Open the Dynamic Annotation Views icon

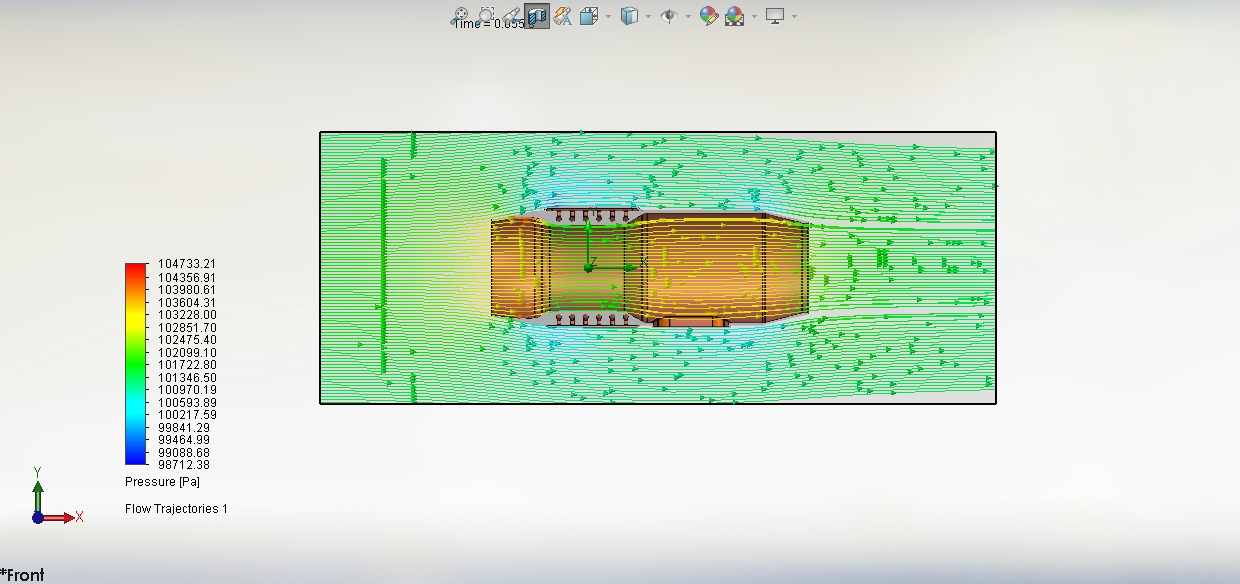point(563,16)
